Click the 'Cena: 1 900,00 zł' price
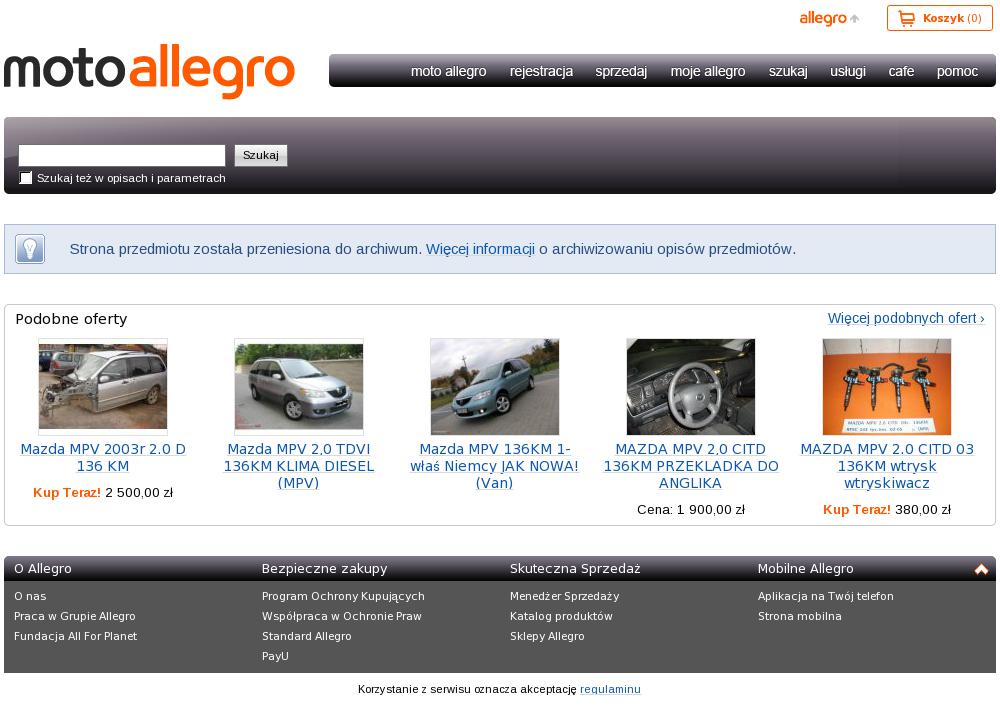The width and height of the screenshot is (1000, 709). tap(691, 509)
